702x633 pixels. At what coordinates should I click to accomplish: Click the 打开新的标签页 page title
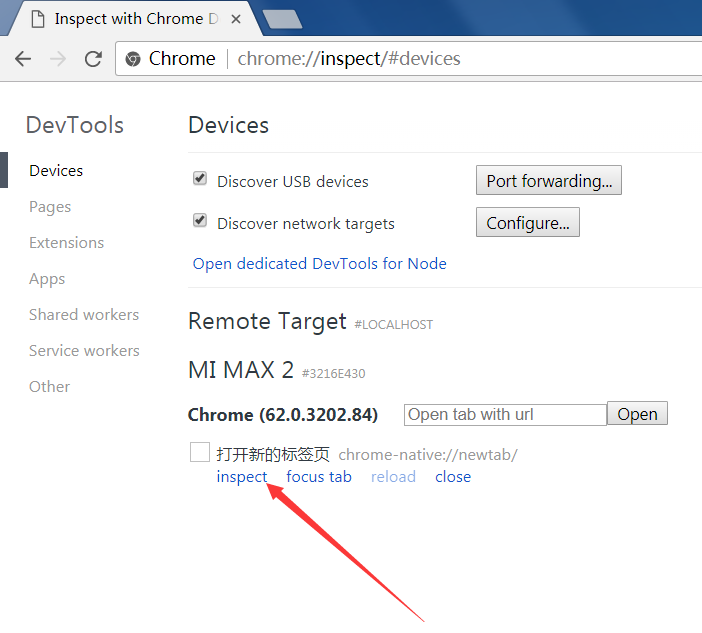(273, 454)
